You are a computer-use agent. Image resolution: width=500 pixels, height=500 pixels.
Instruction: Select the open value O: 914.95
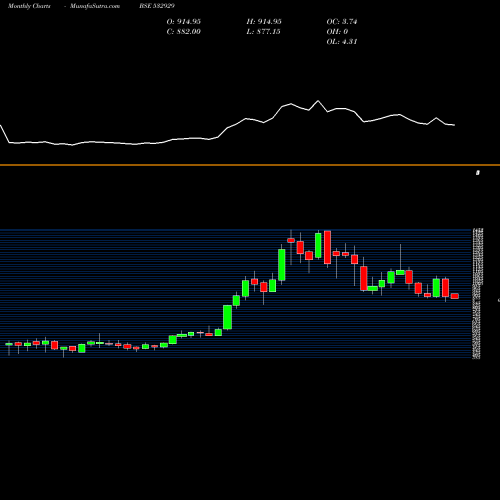184,22
